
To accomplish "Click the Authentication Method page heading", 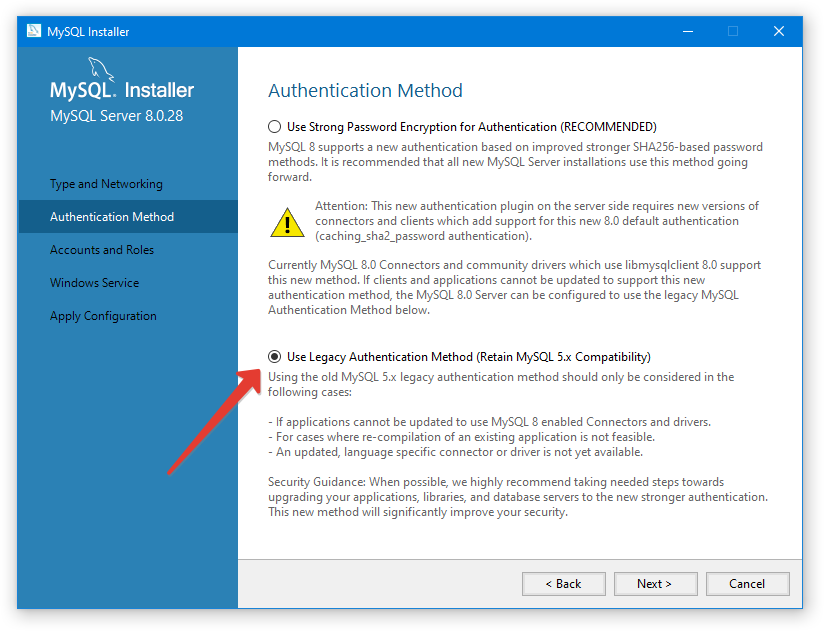I will click(x=365, y=91).
